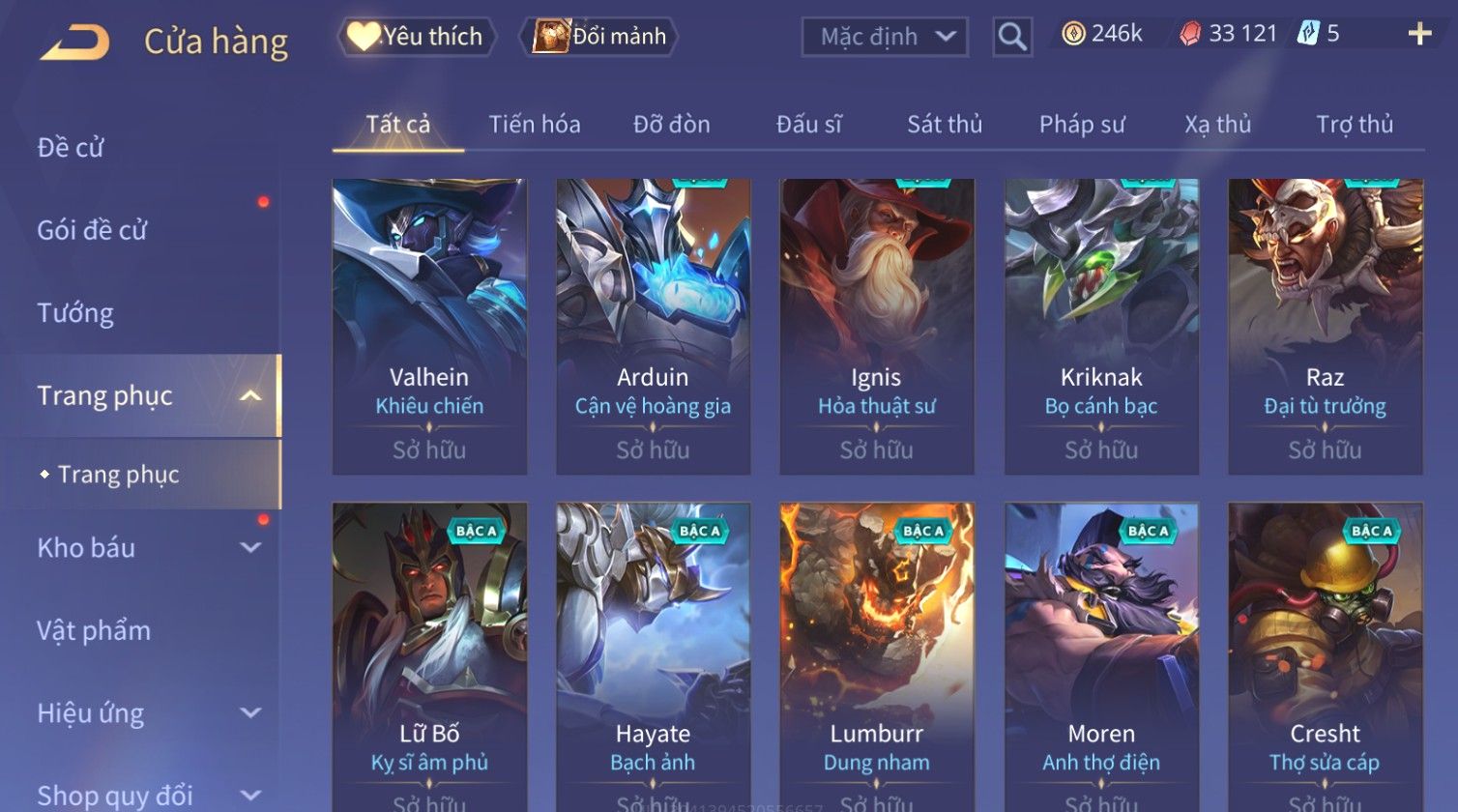Open the Yêu thích heart favorites
This screenshot has height=812, width=1458.
pyautogui.click(x=417, y=37)
